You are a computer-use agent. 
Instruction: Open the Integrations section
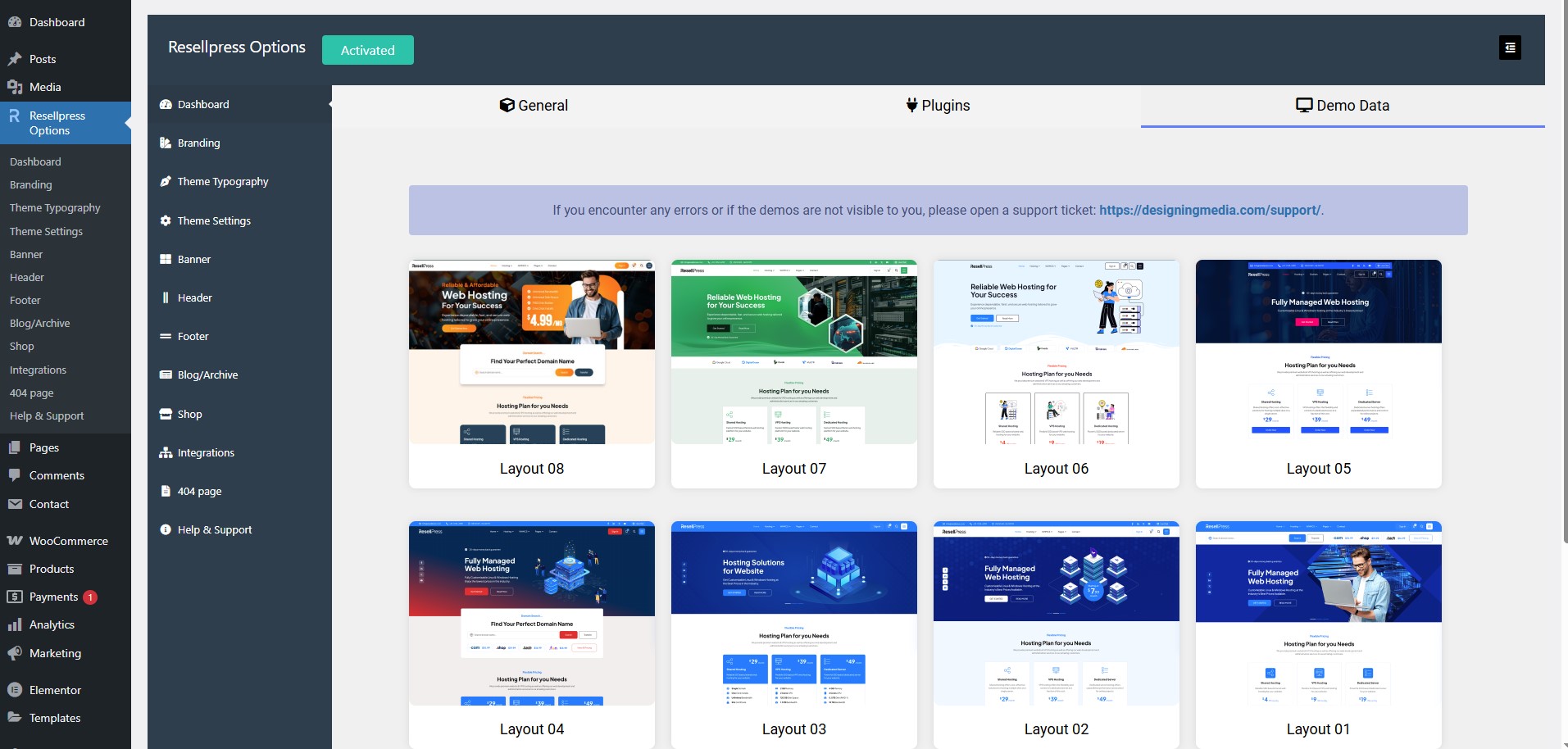(x=166, y=452)
